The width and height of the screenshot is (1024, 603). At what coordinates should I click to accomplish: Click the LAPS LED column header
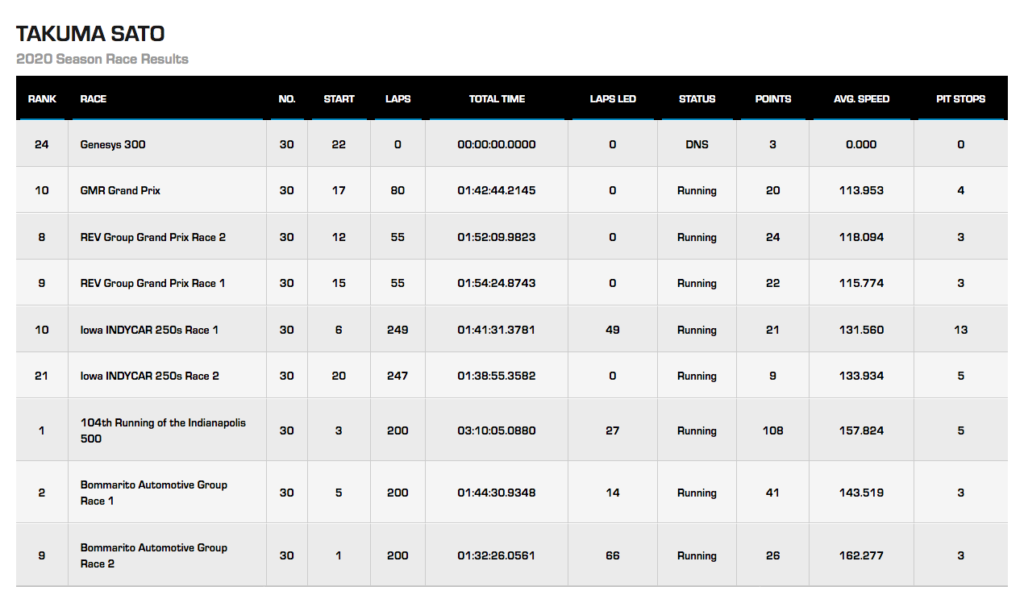pos(613,99)
